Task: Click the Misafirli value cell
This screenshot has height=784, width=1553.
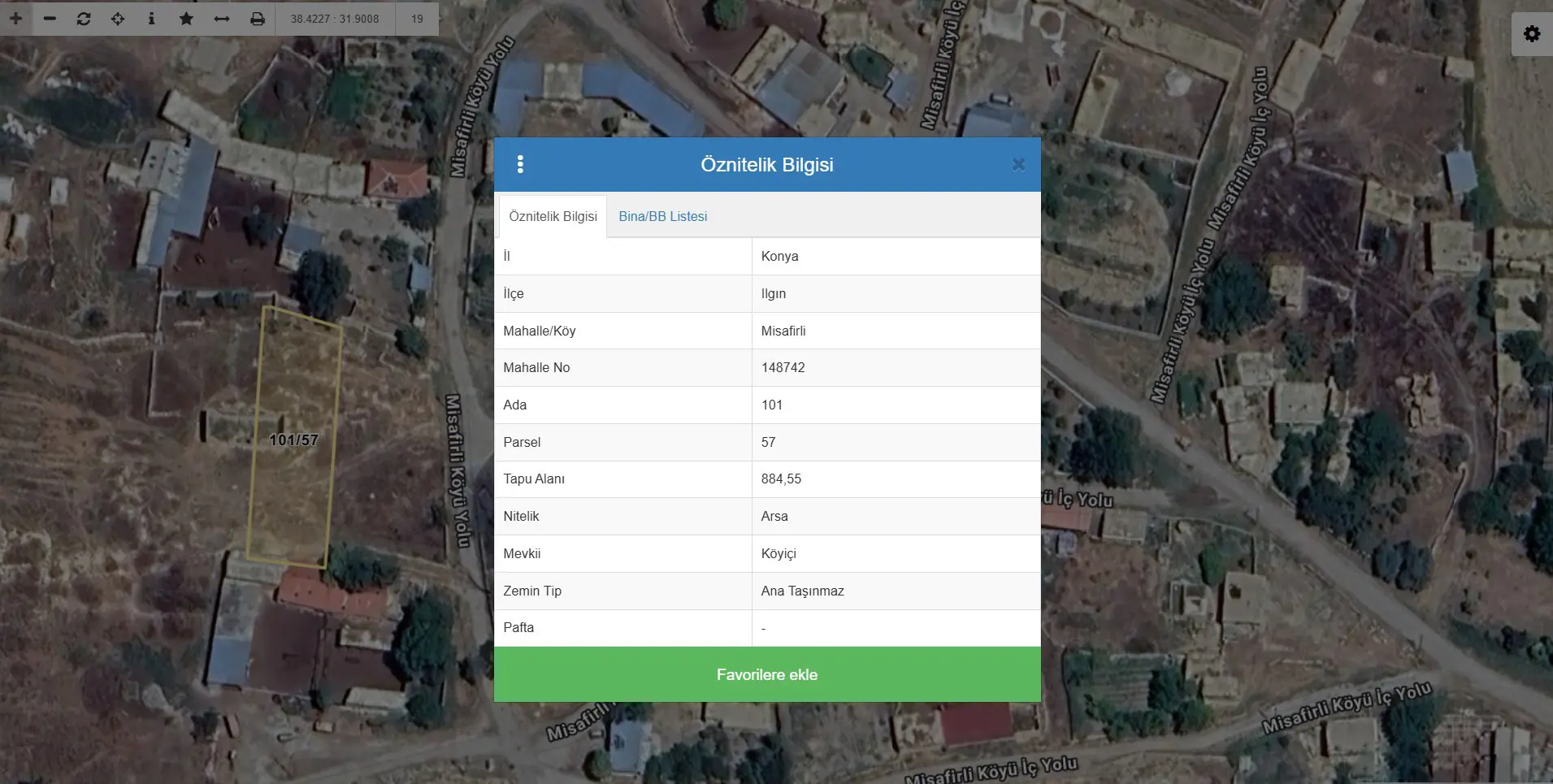Action: pyautogui.click(x=896, y=331)
